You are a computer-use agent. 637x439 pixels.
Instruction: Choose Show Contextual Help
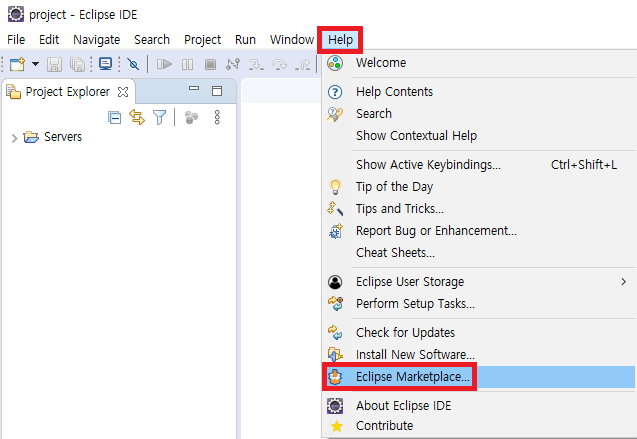point(479,136)
